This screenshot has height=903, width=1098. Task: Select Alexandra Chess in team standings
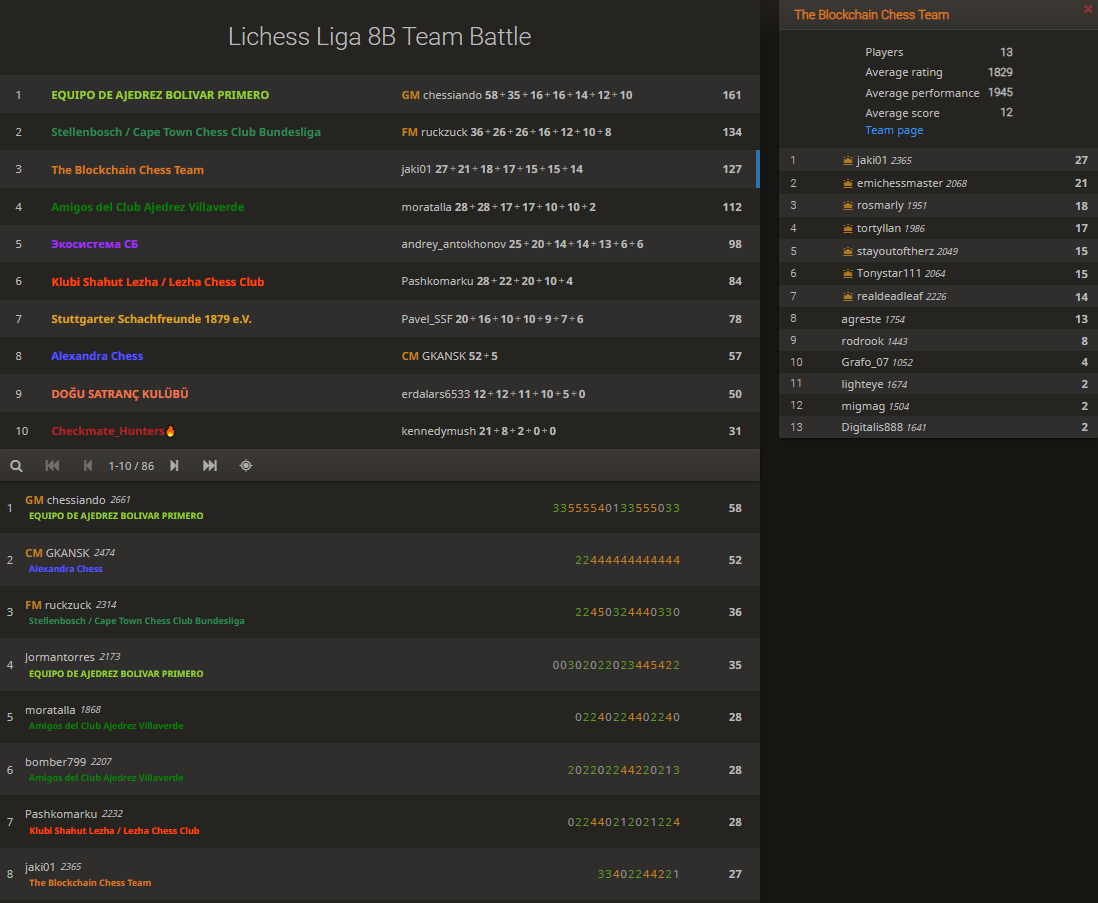click(x=97, y=356)
